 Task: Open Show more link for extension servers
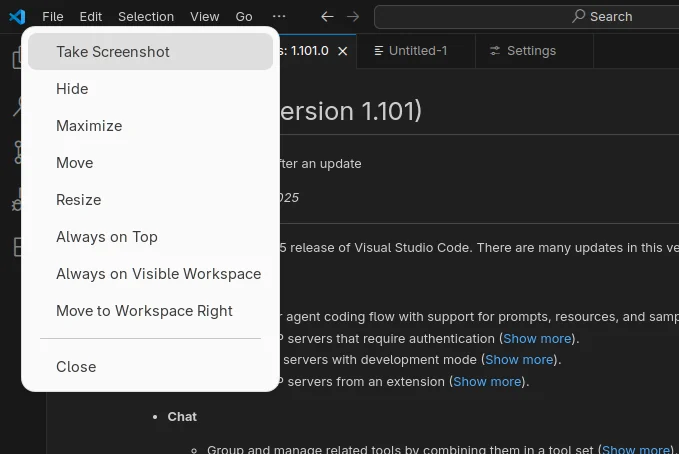tap(487, 382)
